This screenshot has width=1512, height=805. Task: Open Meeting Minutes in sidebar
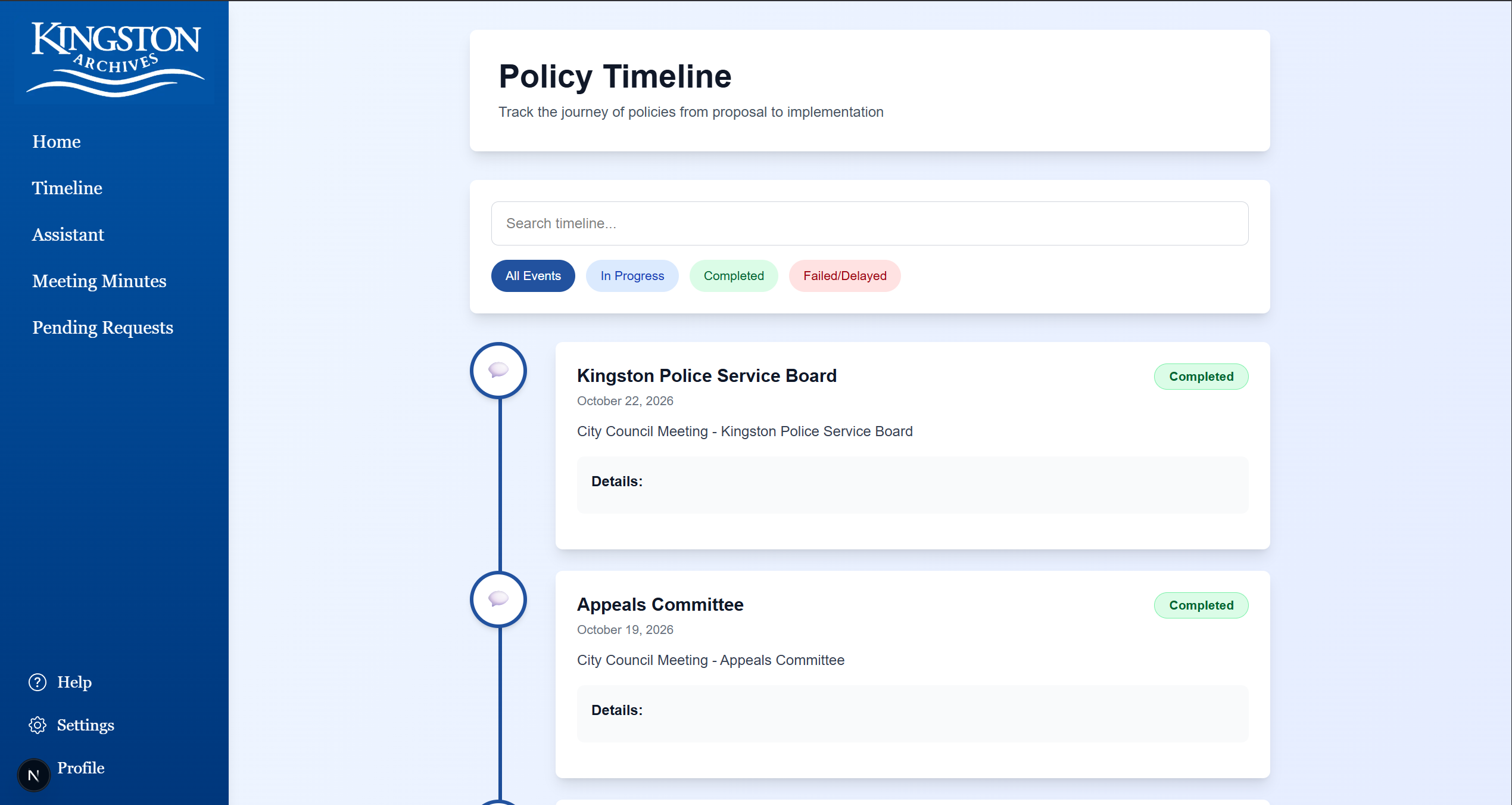tap(99, 281)
